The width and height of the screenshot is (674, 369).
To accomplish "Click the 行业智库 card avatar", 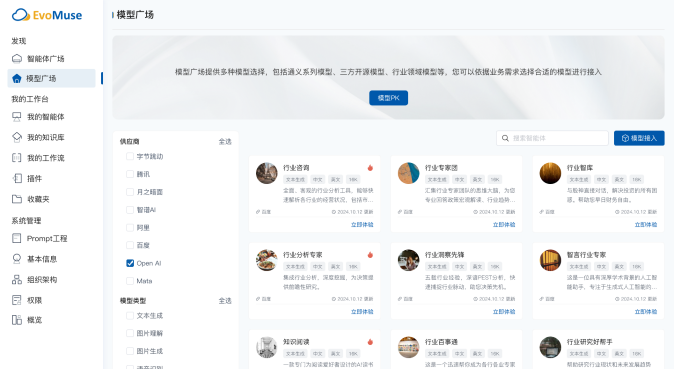I will coord(550,173).
